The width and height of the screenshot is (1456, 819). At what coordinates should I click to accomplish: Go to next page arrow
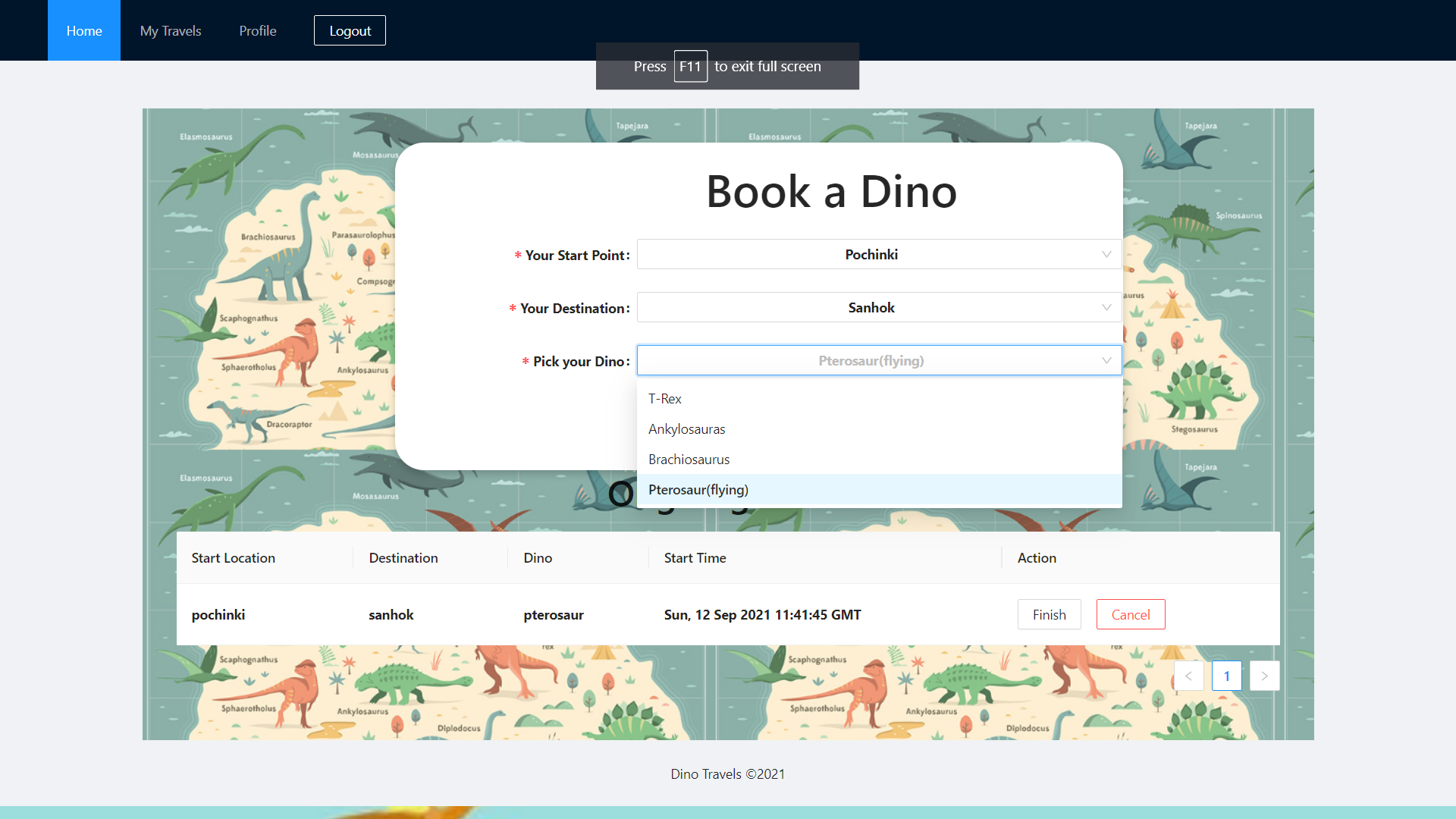coord(1264,676)
